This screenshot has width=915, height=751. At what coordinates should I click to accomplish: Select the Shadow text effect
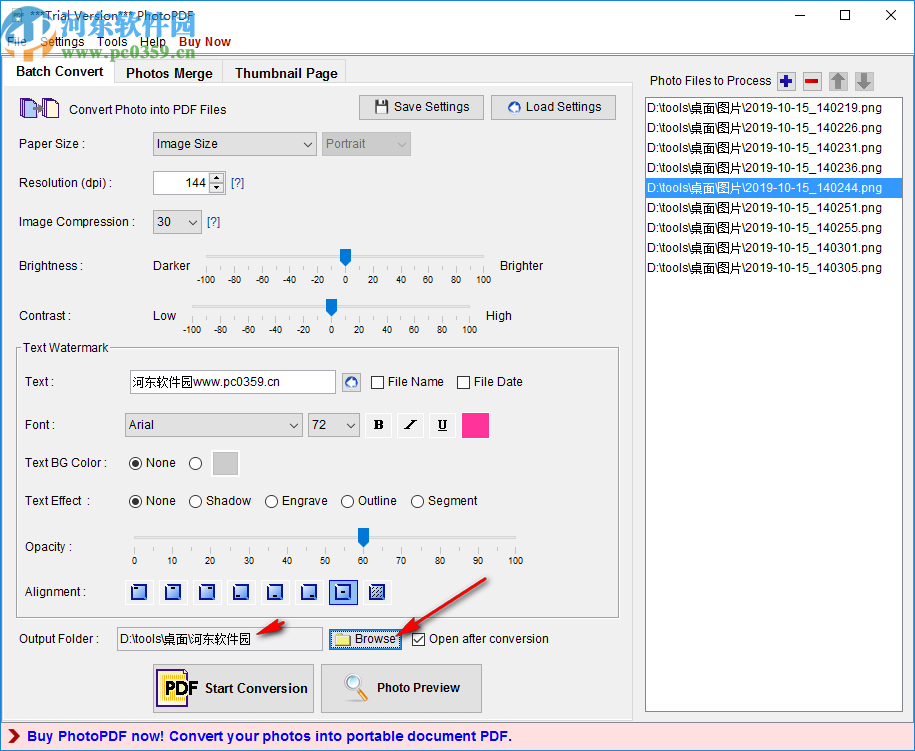[x=195, y=501]
